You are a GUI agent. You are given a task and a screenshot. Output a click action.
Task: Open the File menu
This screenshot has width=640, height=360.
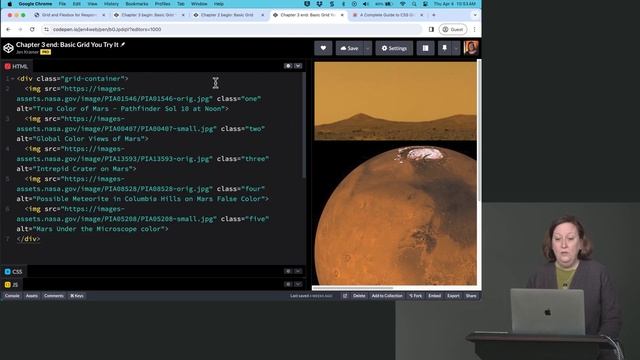click(x=62, y=4)
